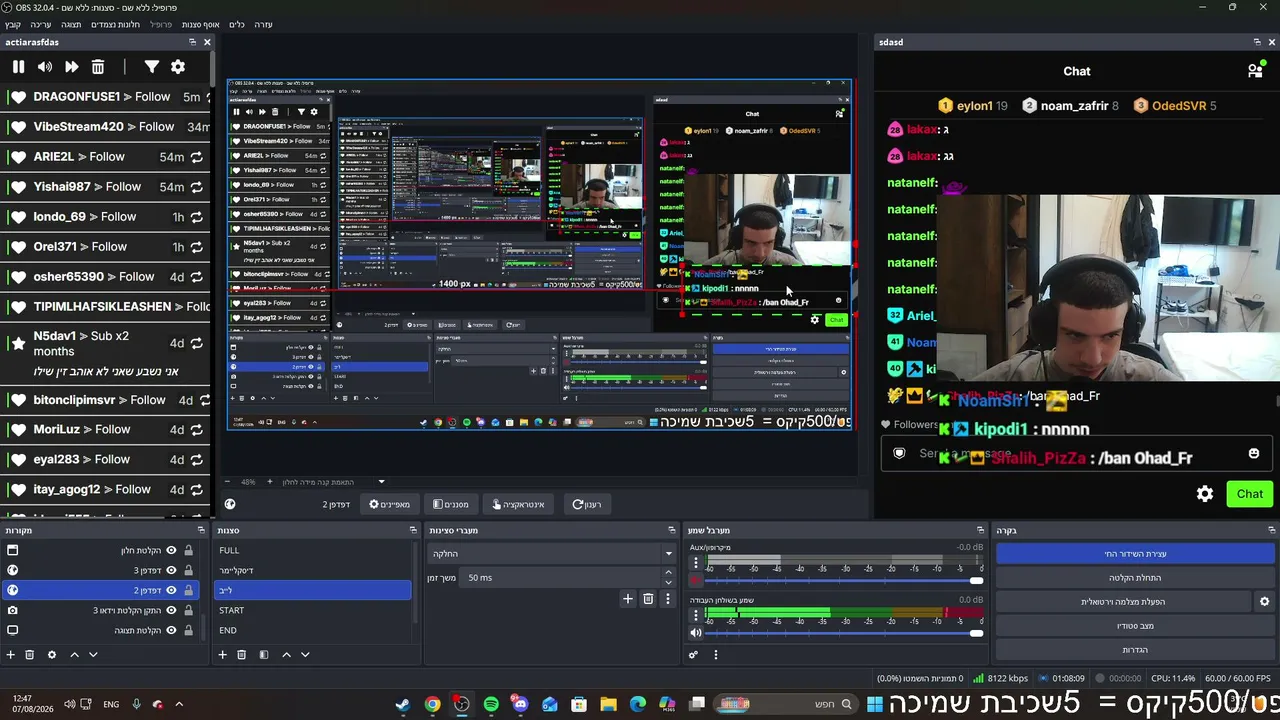Open OBS settings from controls panel

tap(1135, 650)
